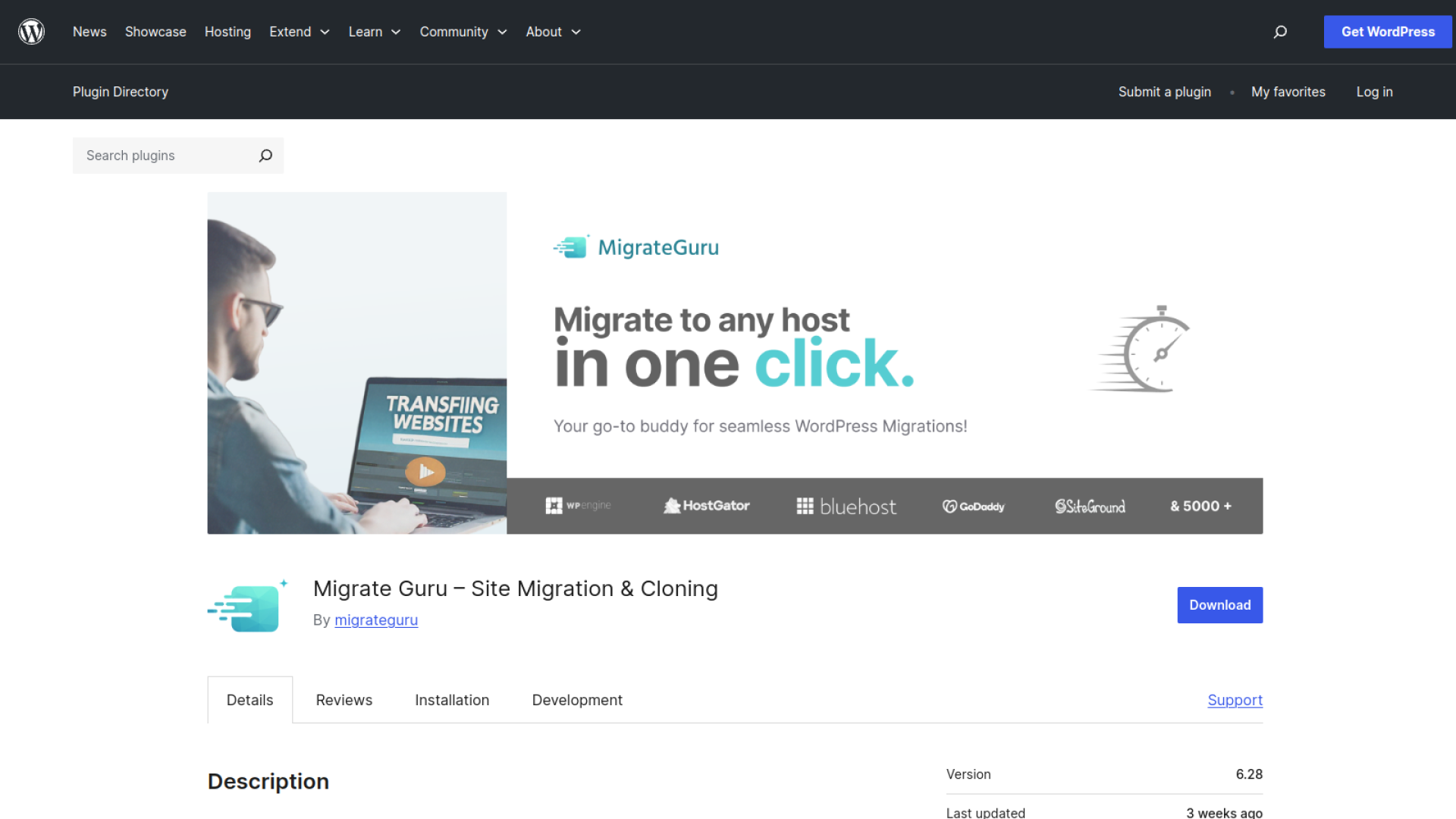Click the '& 5000 +' text
This screenshot has width=1456, height=819.
(1200, 506)
